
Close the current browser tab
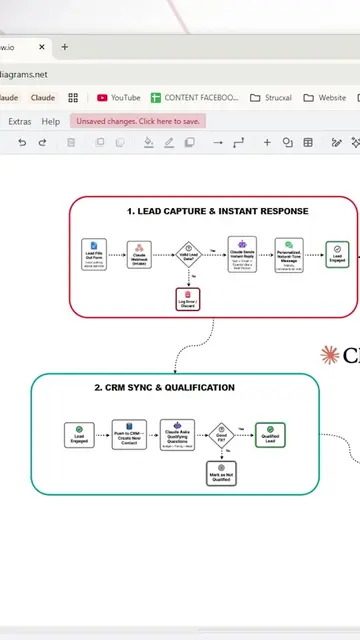click(x=42, y=47)
